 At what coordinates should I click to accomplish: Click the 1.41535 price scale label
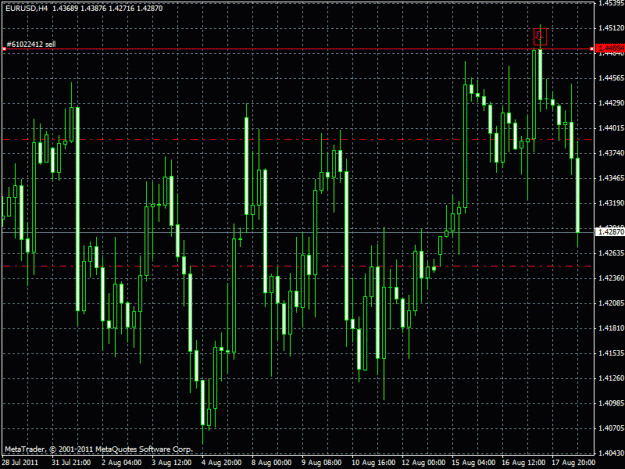(611, 353)
